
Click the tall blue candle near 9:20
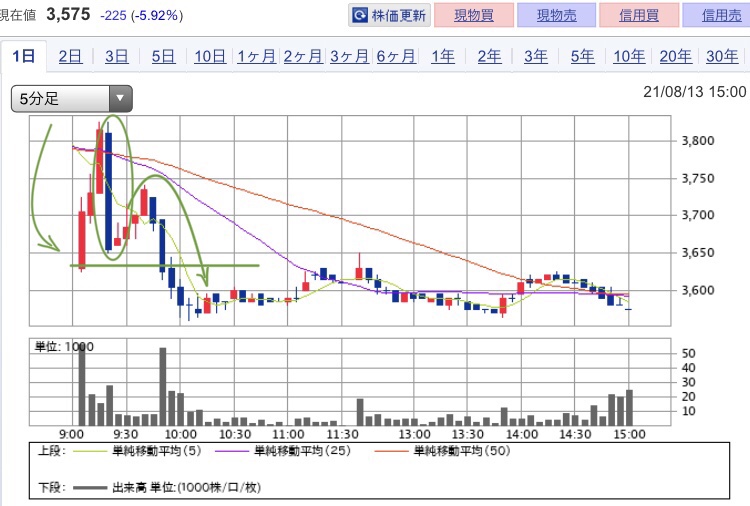[x=109, y=191]
